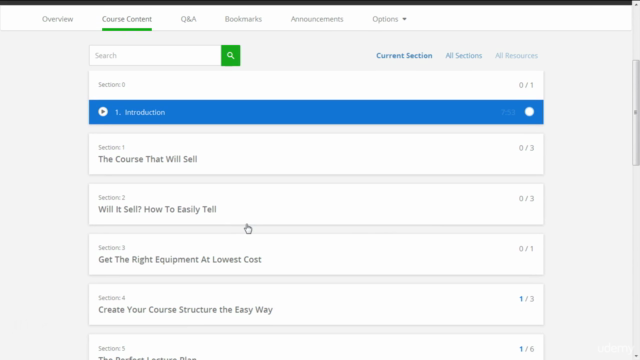Switch to the Overview tab
Image resolution: width=640 pixels, height=360 pixels.
(x=58, y=19)
